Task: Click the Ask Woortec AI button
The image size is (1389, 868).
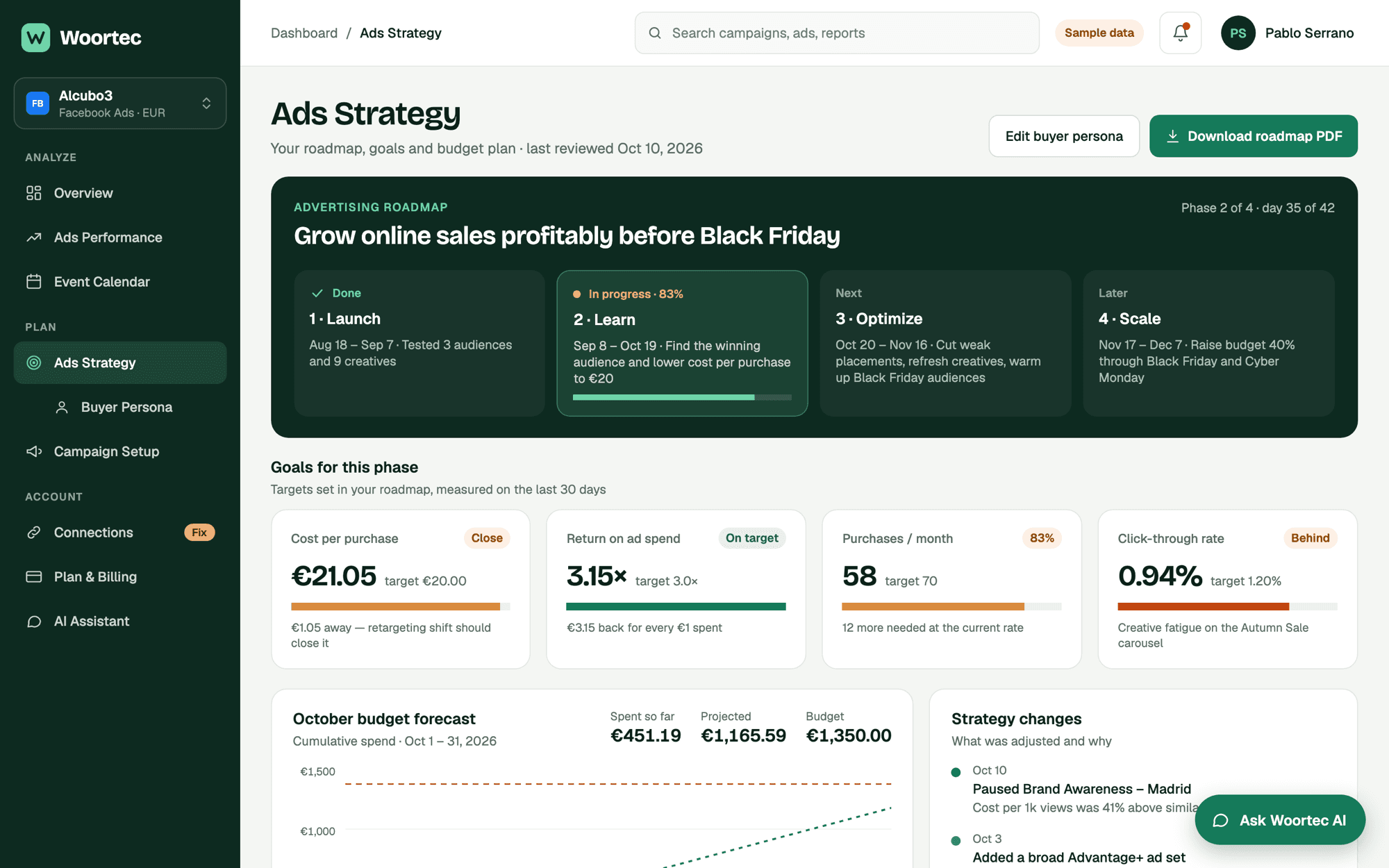Action: coord(1280,820)
